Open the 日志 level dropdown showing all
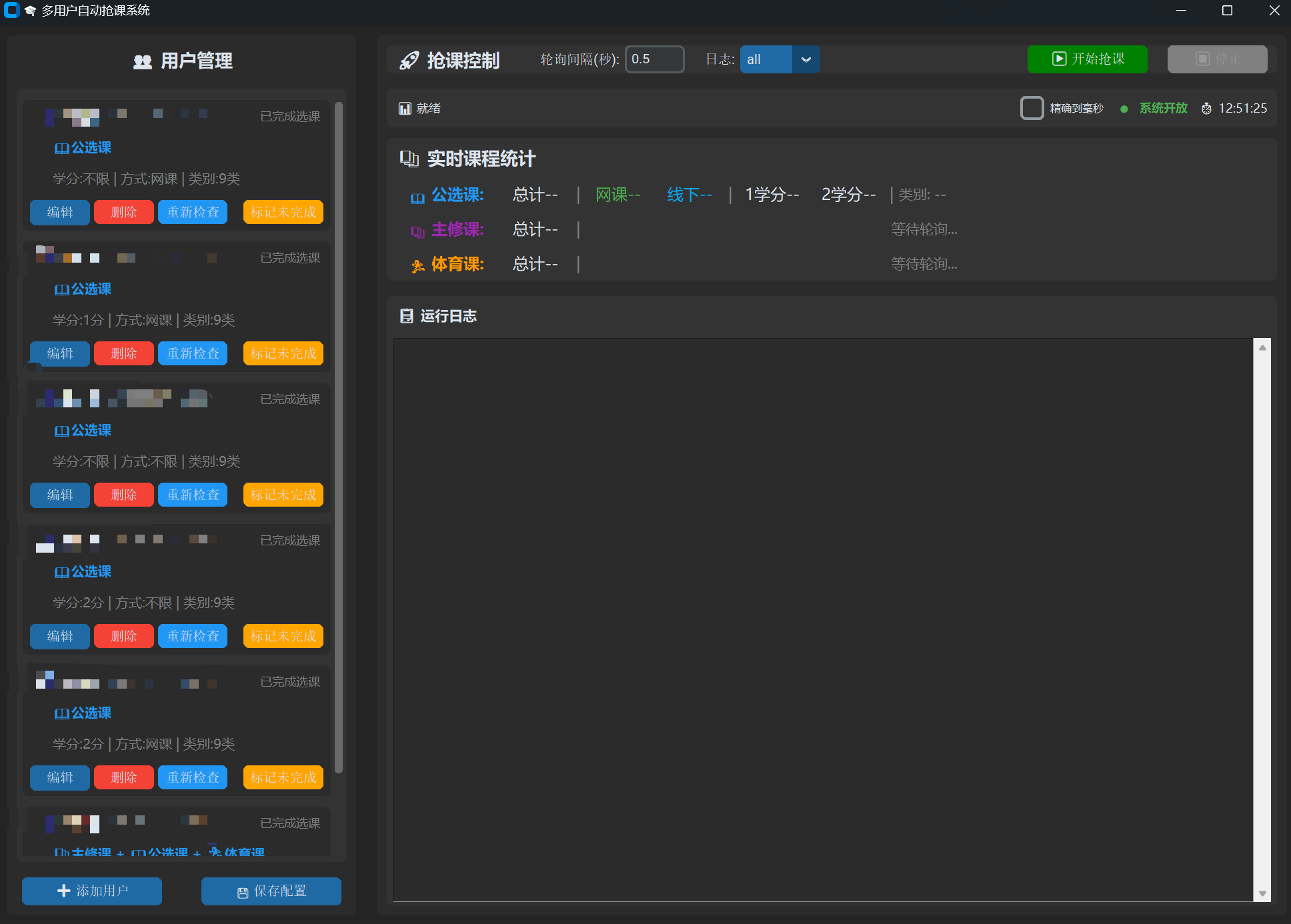Image resolution: width=1291 pixels, height=924 pixels. pos(780,59)
